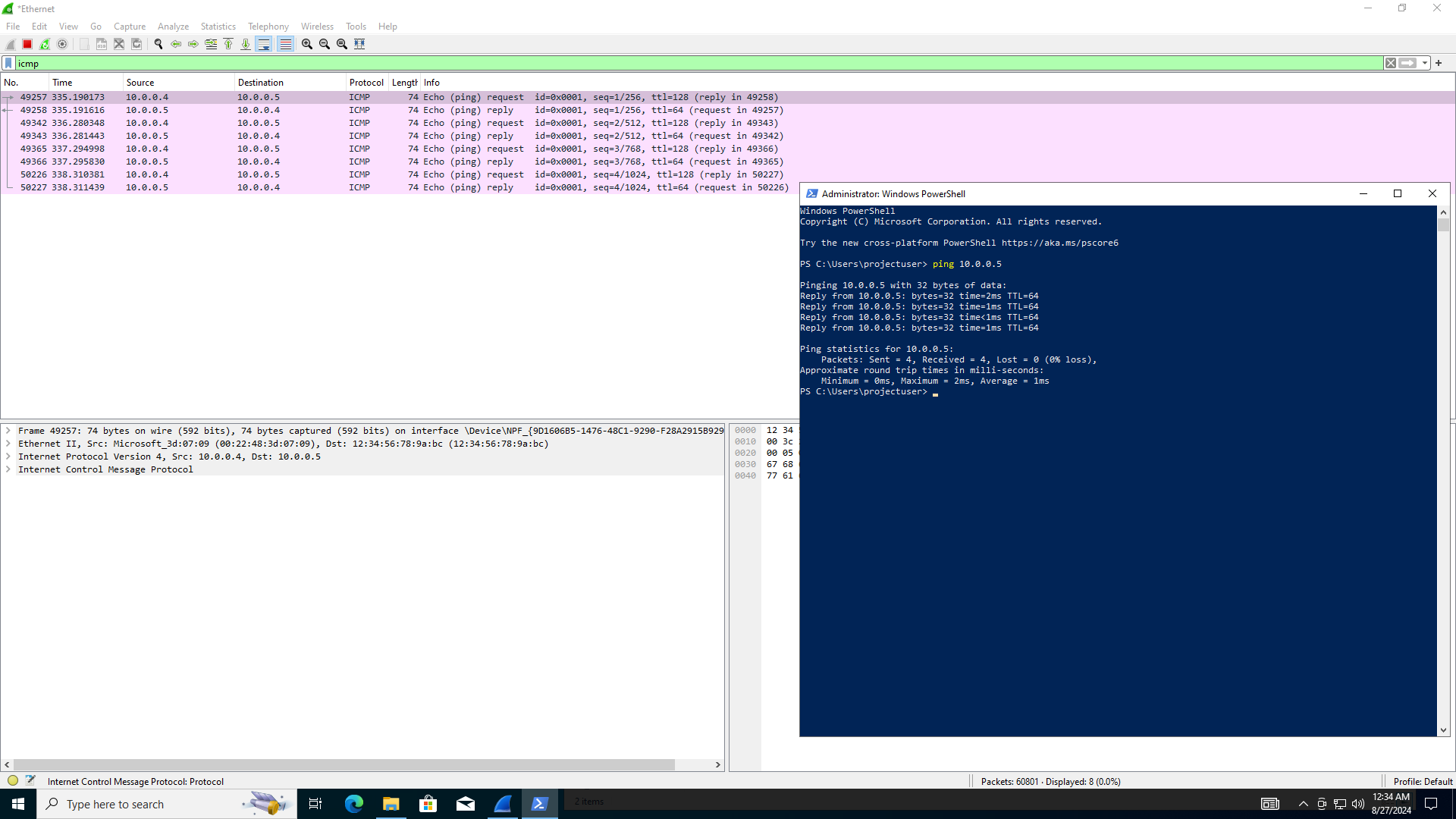
Task: Toggle packet list colorization
Action: (x=285, y=44)
